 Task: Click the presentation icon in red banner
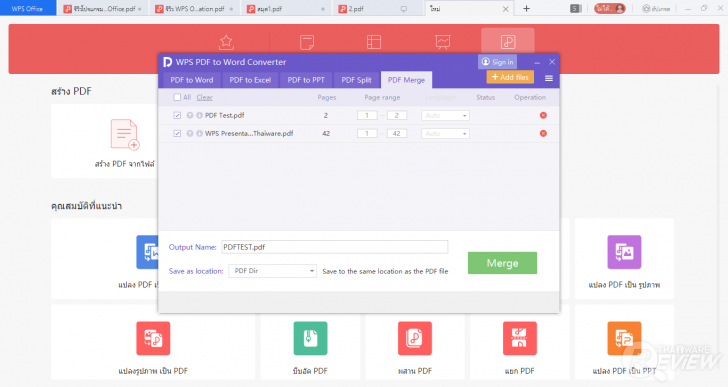click(x=442, y=42)
